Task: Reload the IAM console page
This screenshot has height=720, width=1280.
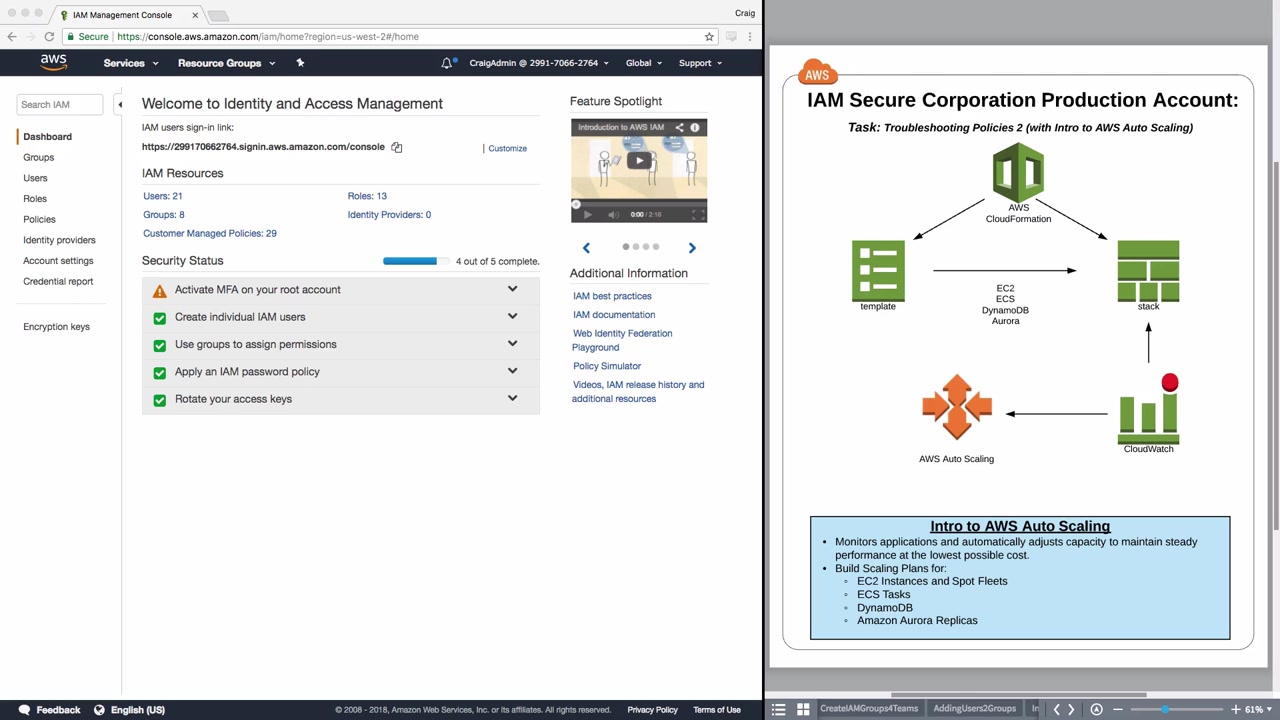Action: pyautogui.click(x=49, y=37)
